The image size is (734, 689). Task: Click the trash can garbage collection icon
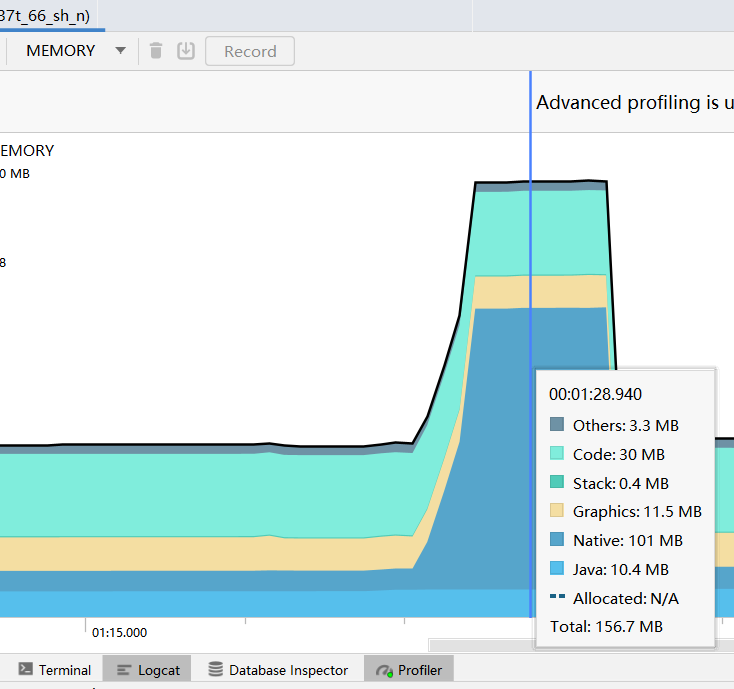click(156, 51)
